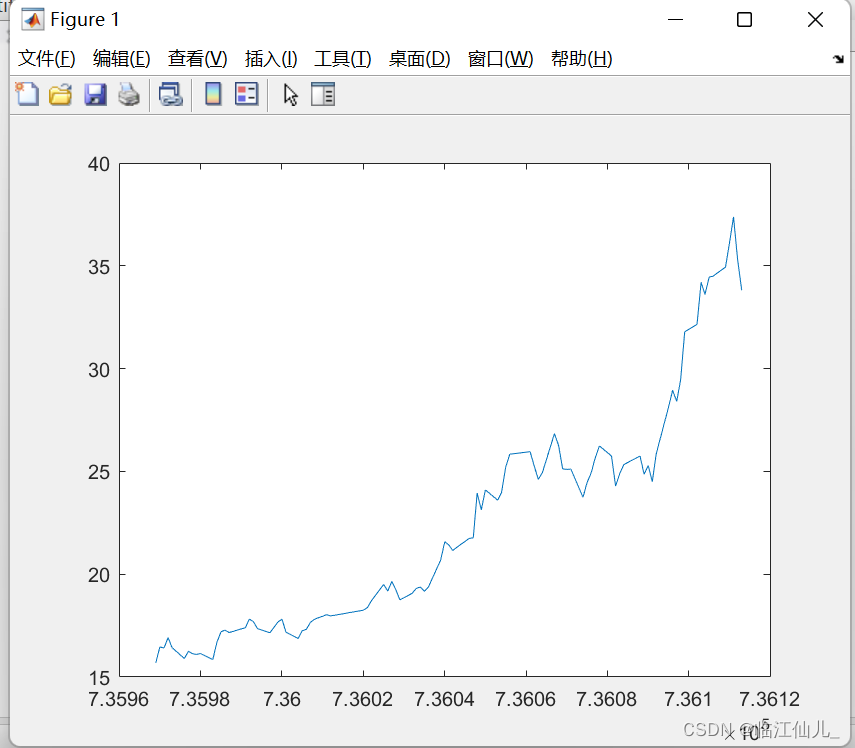Click y-axis tick label 35
Viewport: 855px width, 748px height.
[x=99, y=267]
